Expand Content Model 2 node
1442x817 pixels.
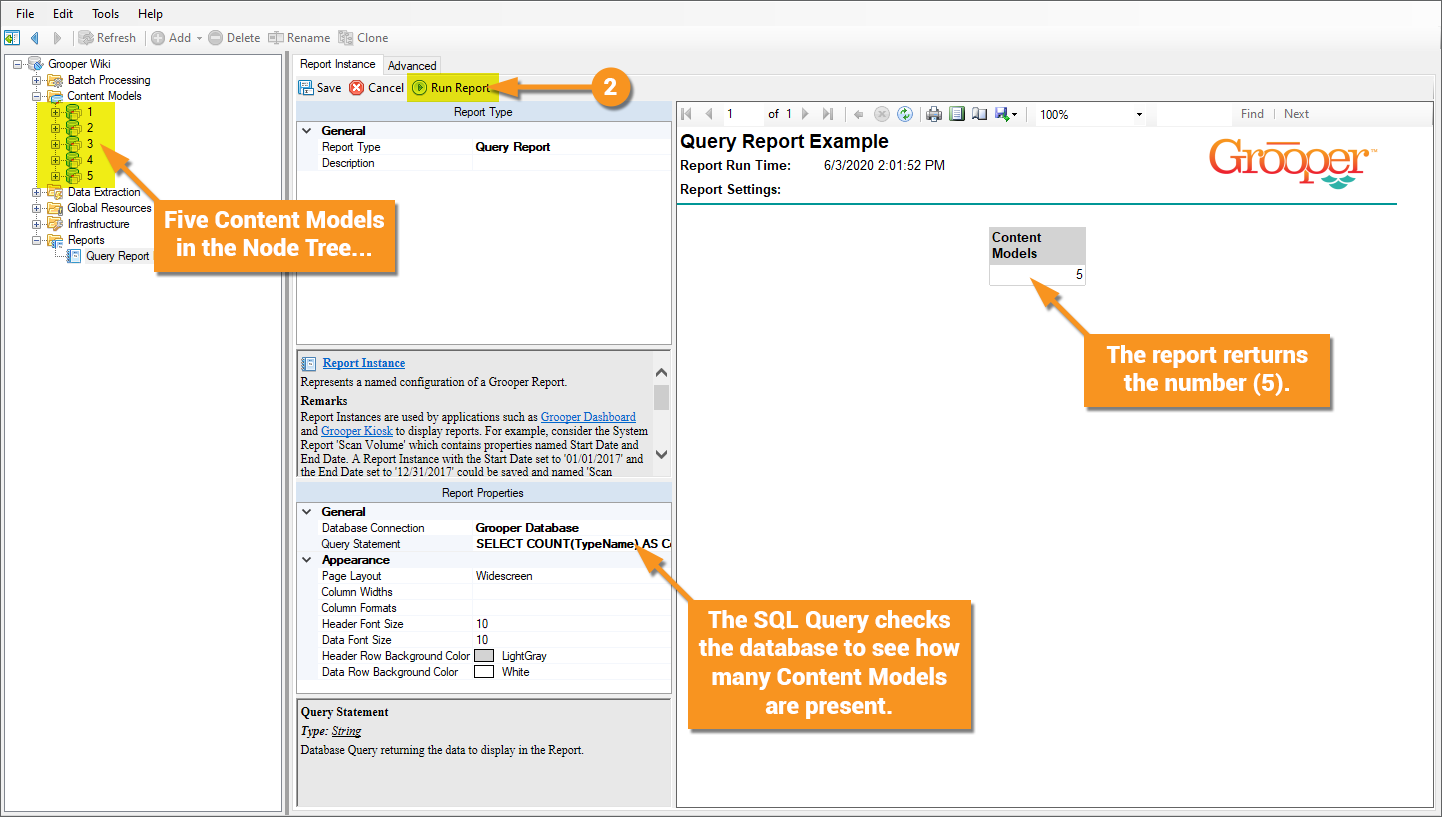(55, 128)
